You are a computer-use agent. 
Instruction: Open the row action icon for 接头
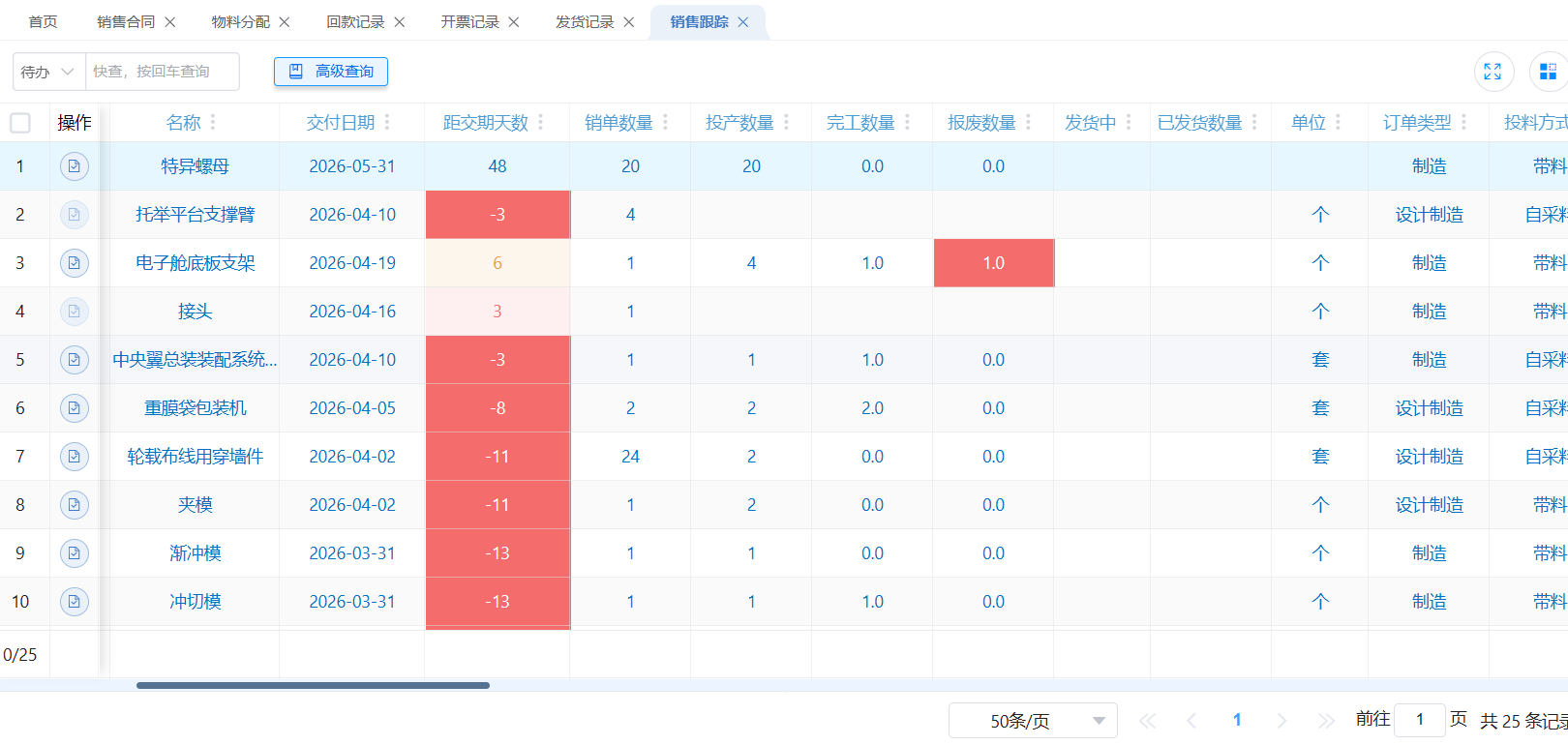pos(74,312)
